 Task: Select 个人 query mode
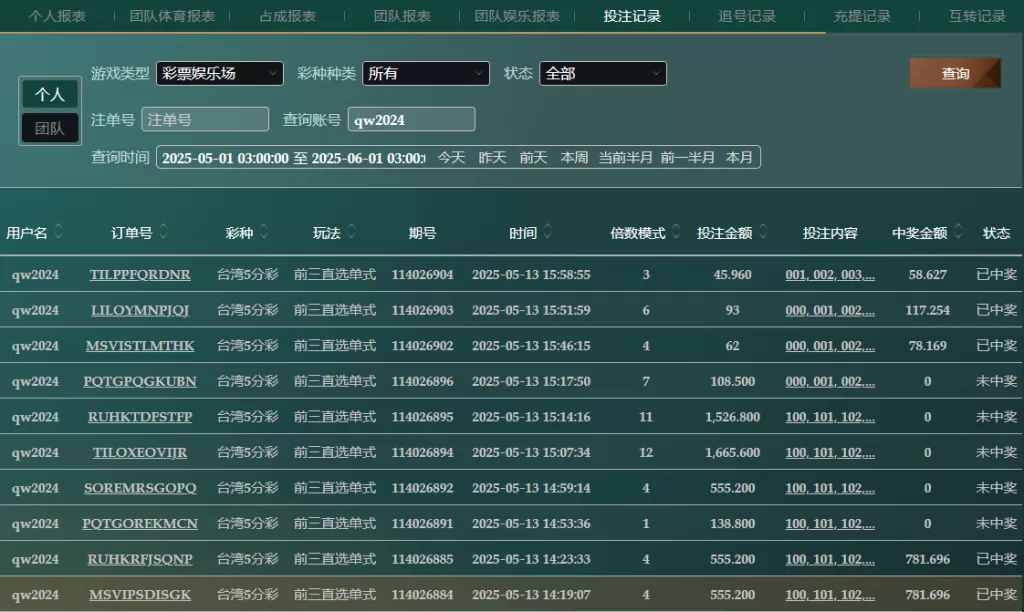[x=50, y=95]
